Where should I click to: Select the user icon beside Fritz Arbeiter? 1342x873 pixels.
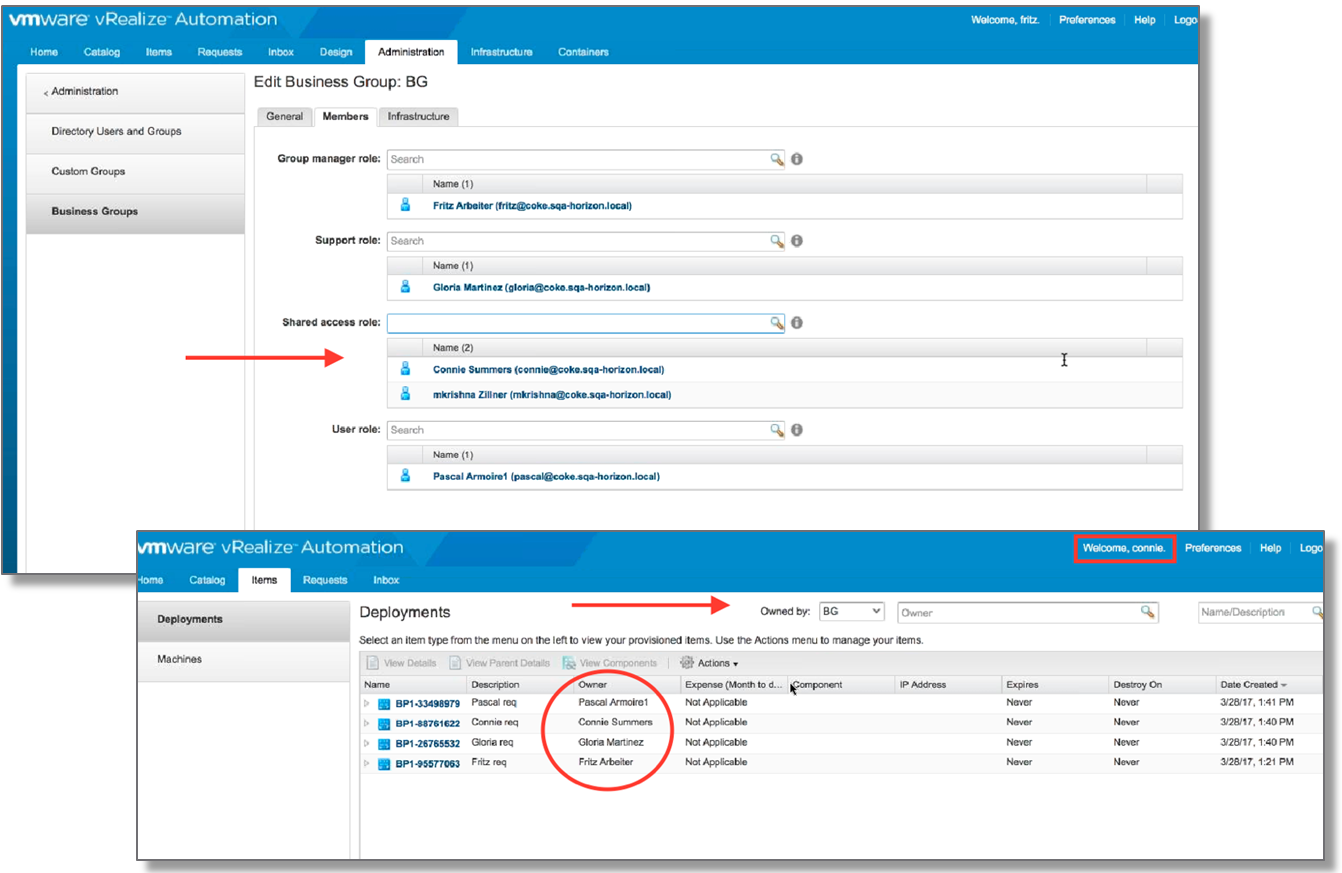pos(405,205)
